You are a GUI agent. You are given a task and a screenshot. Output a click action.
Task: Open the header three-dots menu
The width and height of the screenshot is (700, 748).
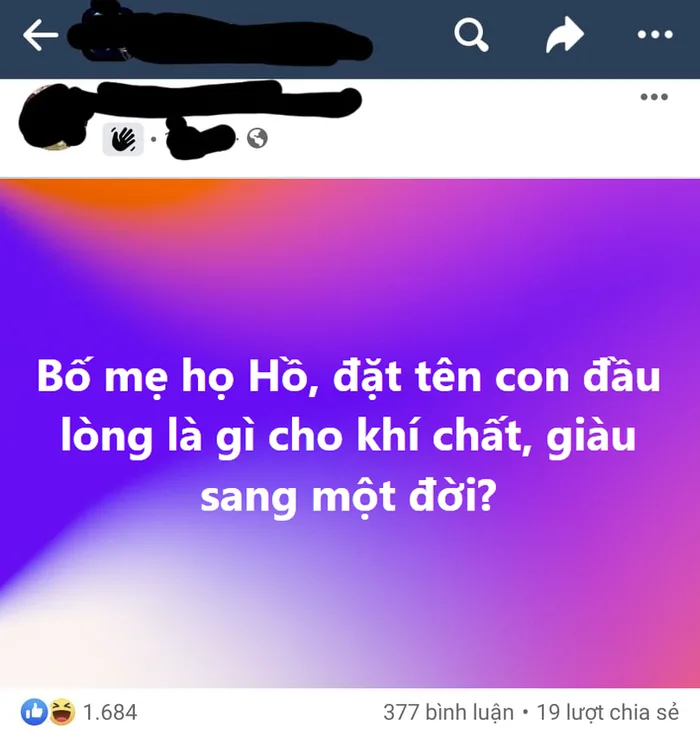tap(655, 34)
